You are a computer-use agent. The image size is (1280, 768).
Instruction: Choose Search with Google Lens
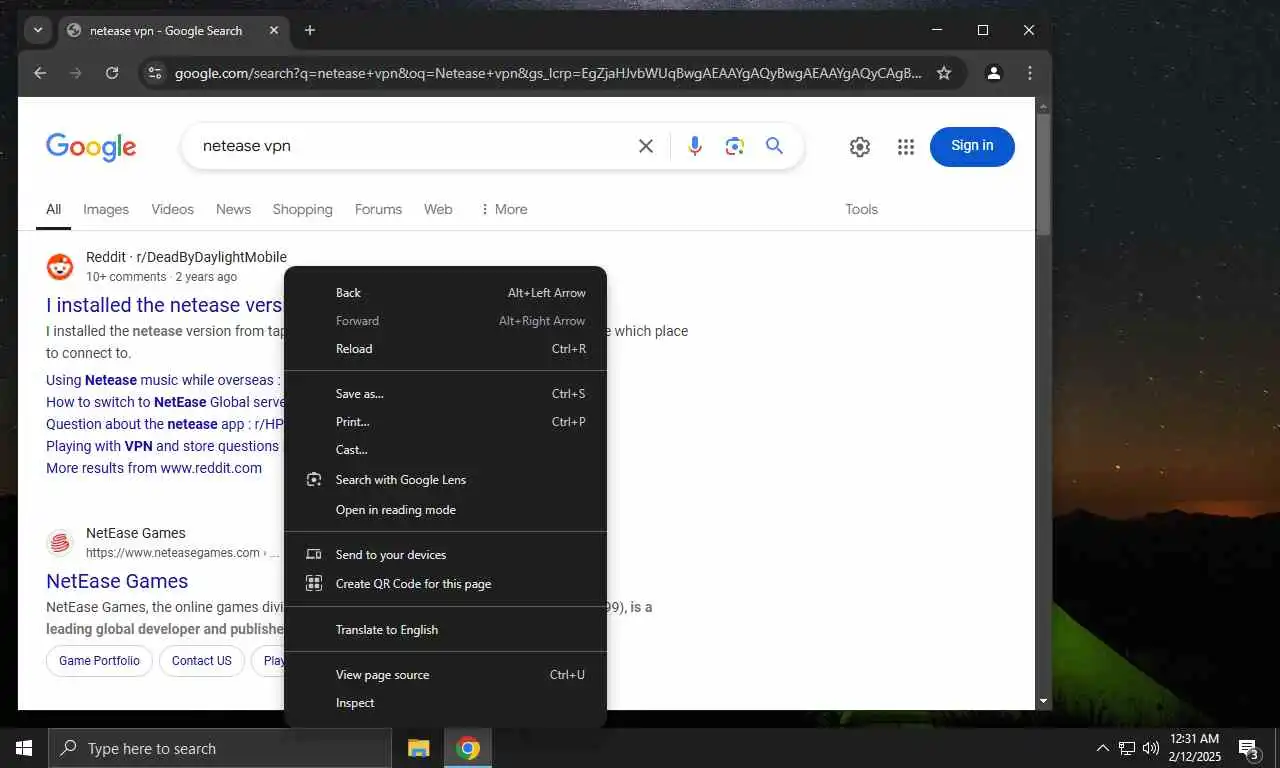click(446, 480)
